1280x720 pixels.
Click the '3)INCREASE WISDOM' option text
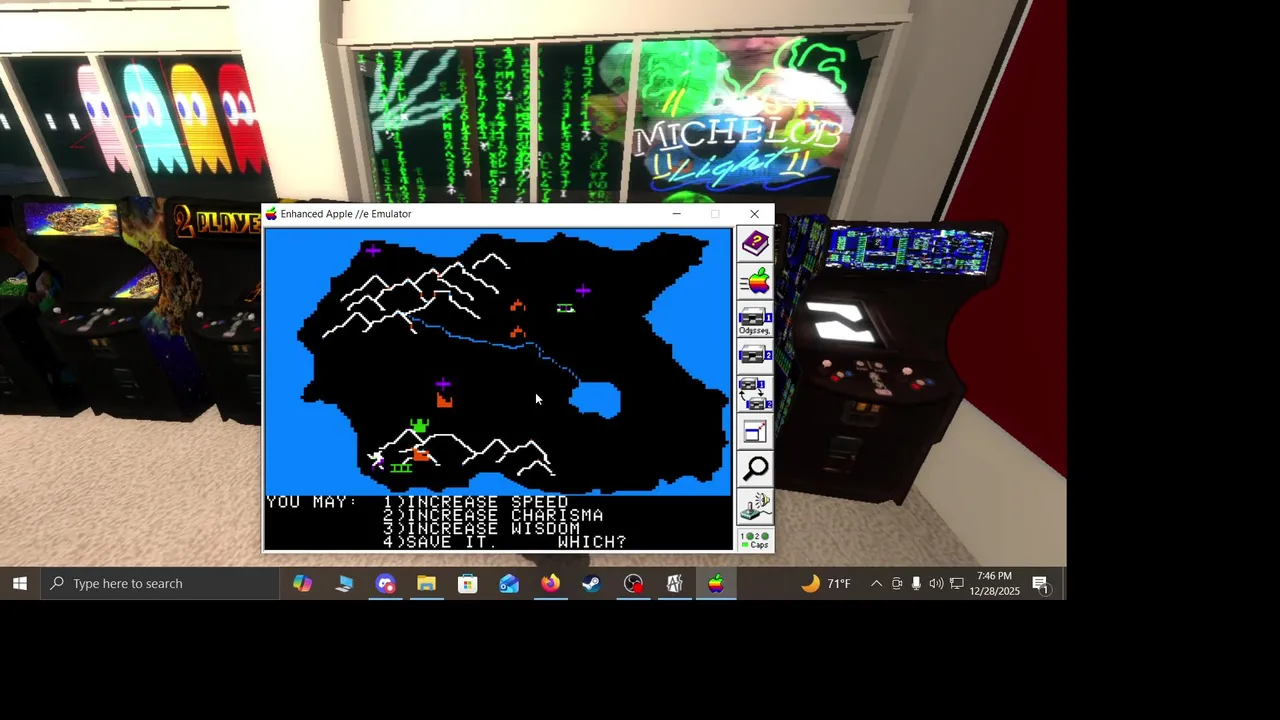482,528
